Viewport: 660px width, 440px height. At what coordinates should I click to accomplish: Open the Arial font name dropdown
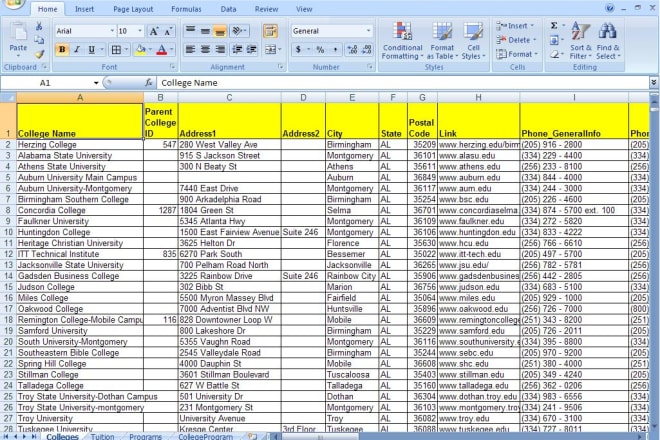[112, 31]
